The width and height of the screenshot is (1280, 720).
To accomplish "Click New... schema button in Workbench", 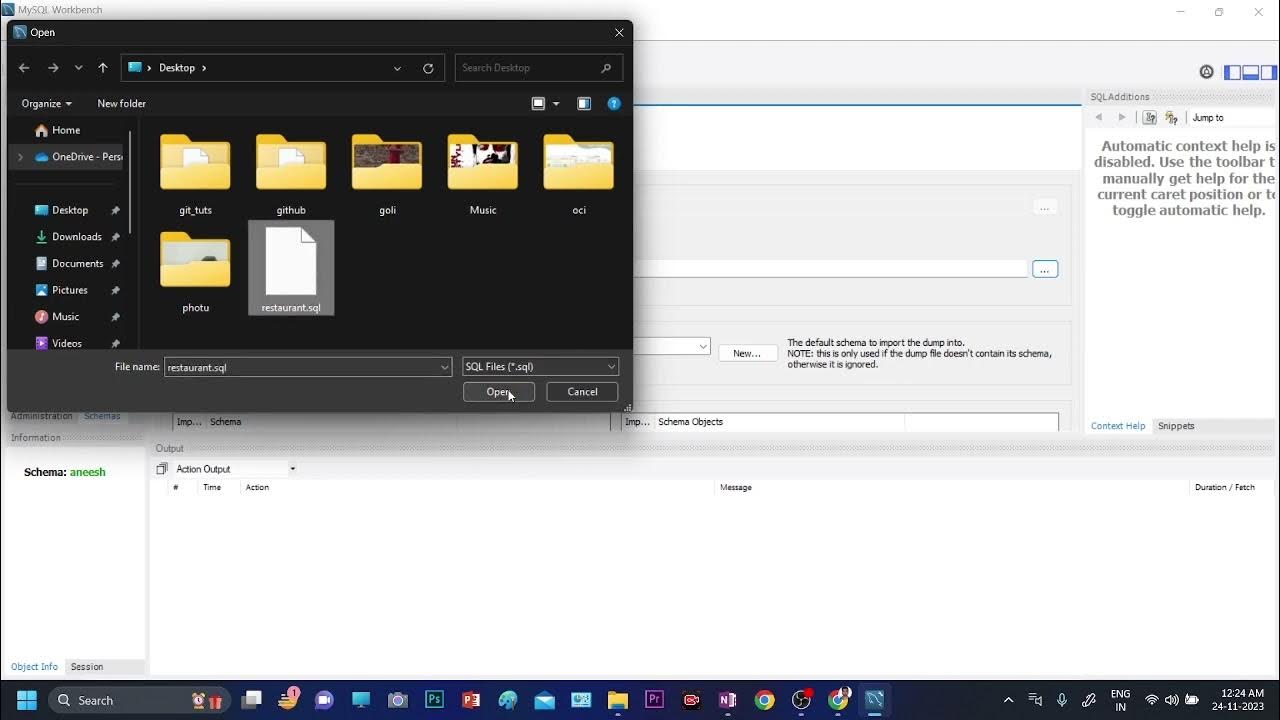I will point(747,353).
